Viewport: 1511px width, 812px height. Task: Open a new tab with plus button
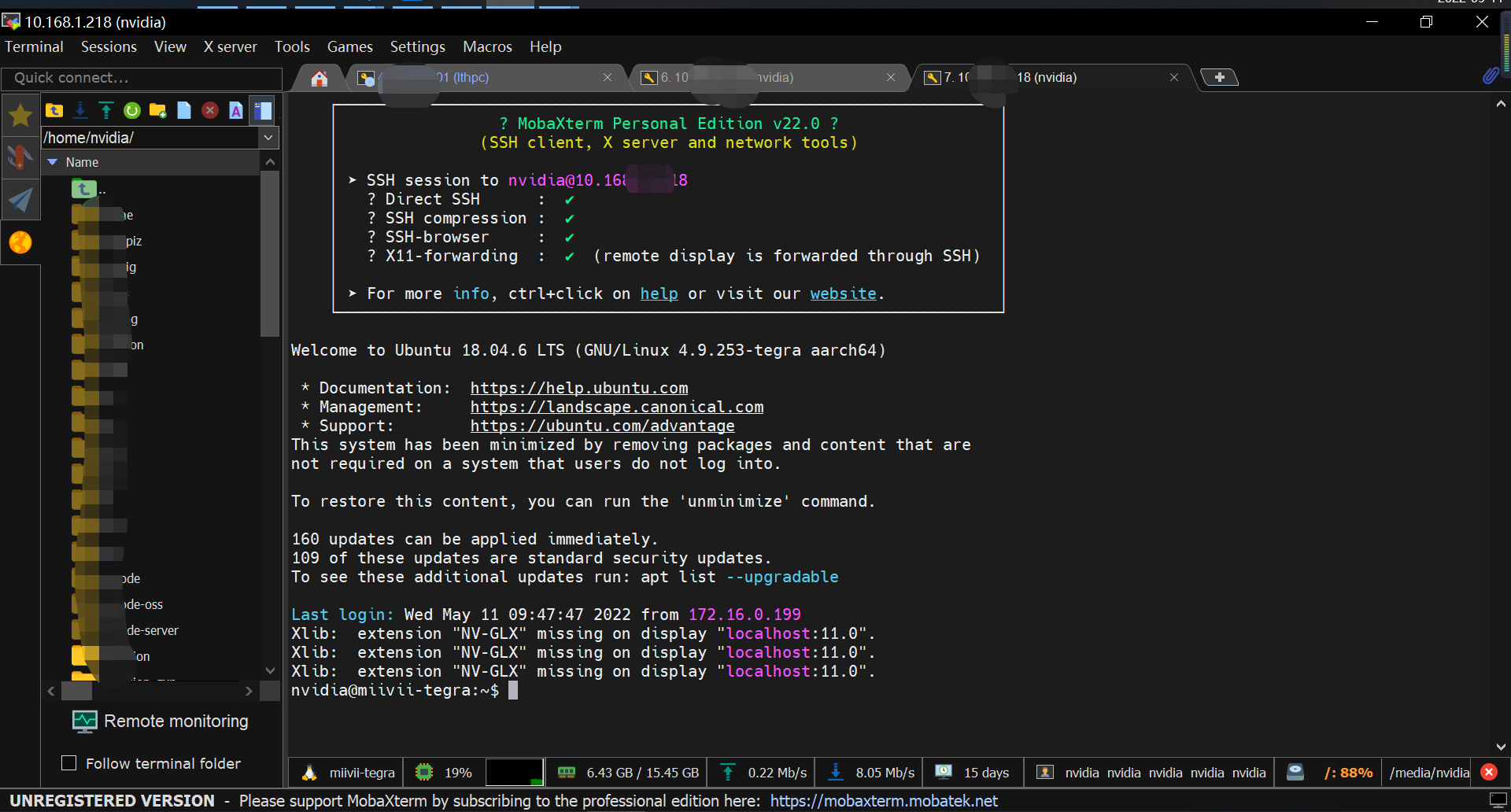tap(1219, 77)
